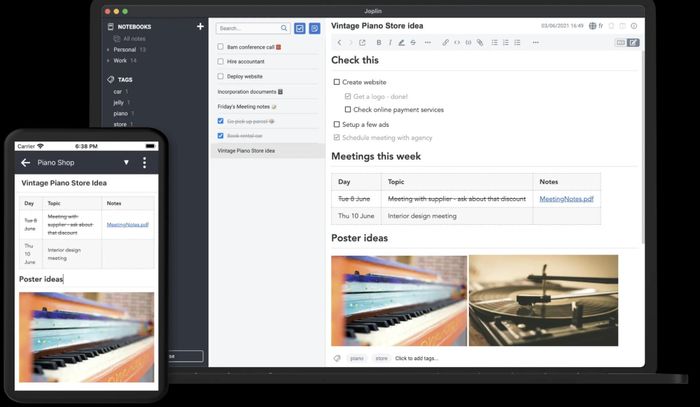Click the store tag chip below the note
700x407 pixels.
pos(381,358)
